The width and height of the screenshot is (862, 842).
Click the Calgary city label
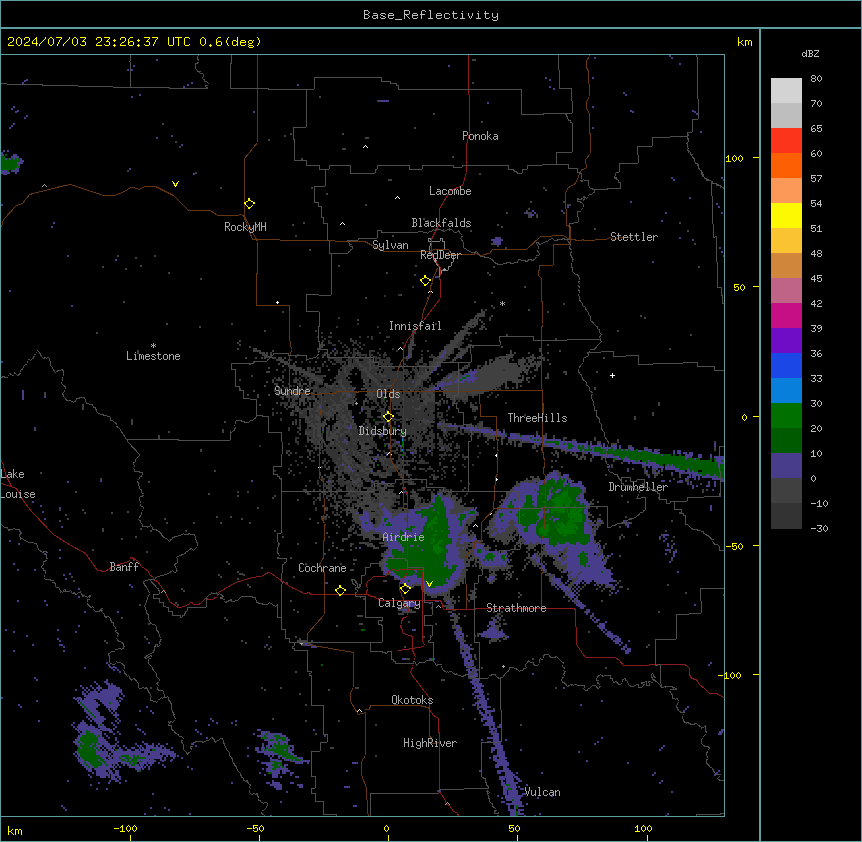coord(399,603)
